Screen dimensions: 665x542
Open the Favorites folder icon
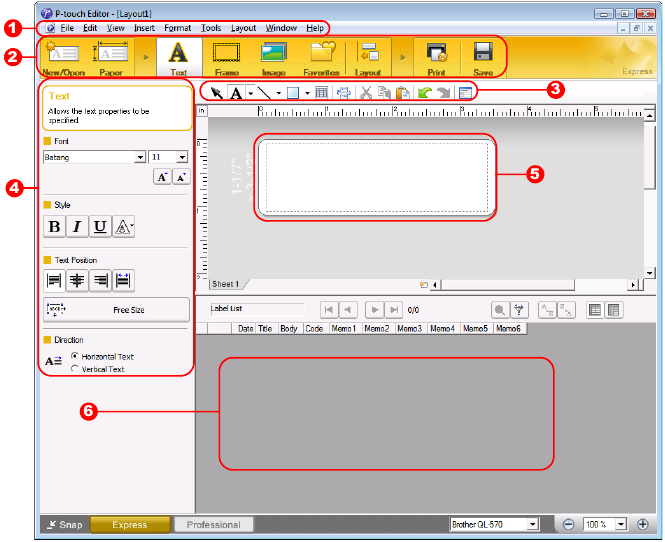322,58
